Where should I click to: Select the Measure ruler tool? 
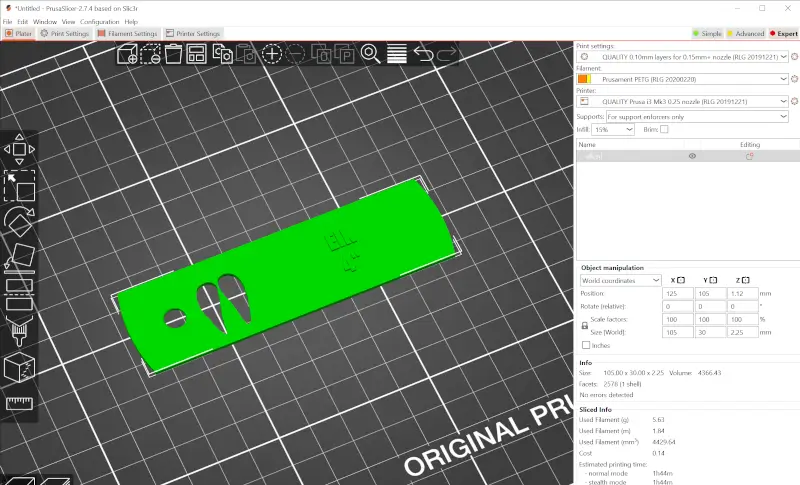tap(19, 403)
